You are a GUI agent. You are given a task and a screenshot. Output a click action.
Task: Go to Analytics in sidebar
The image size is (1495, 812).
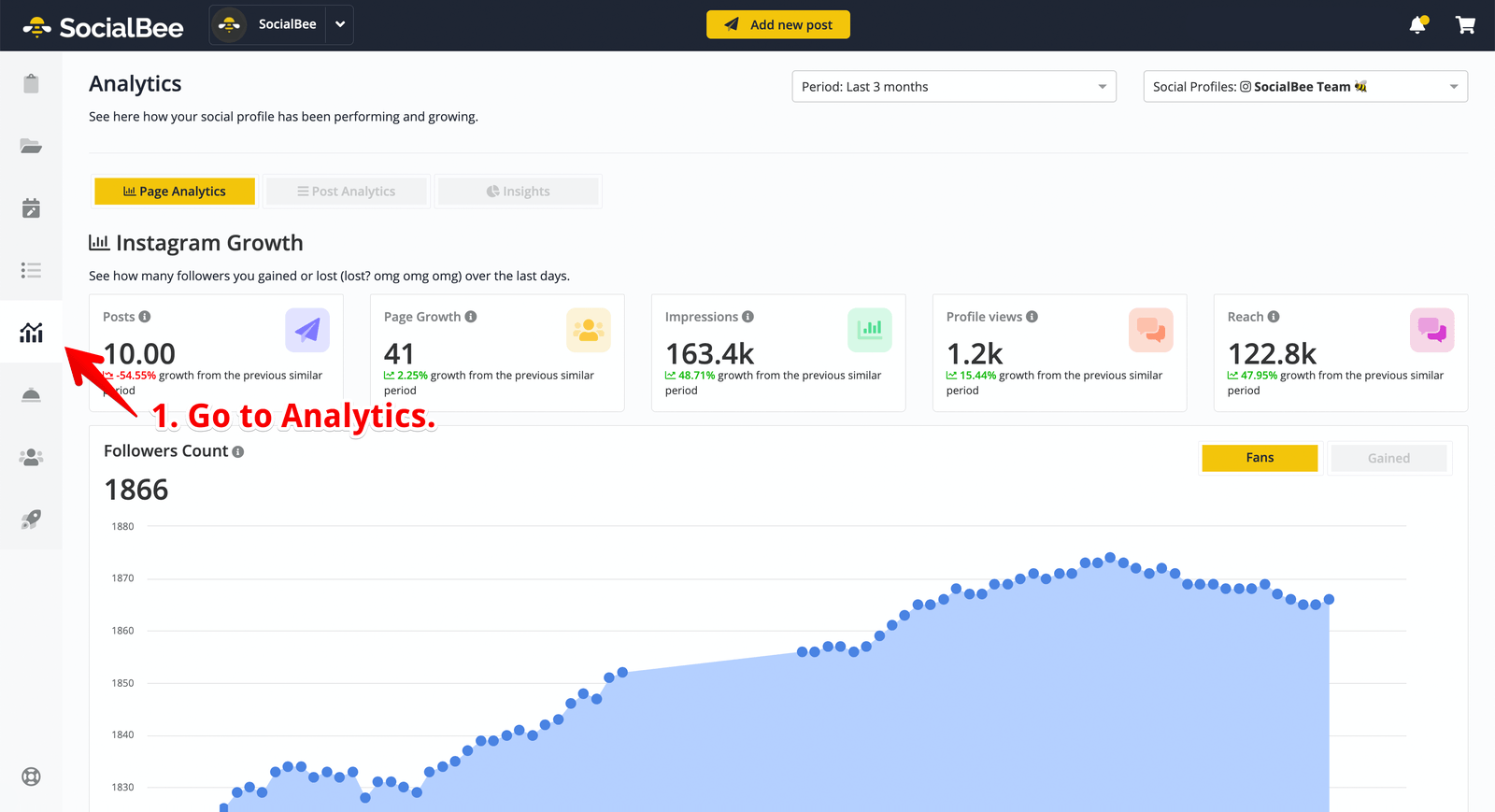pos(31,332)
